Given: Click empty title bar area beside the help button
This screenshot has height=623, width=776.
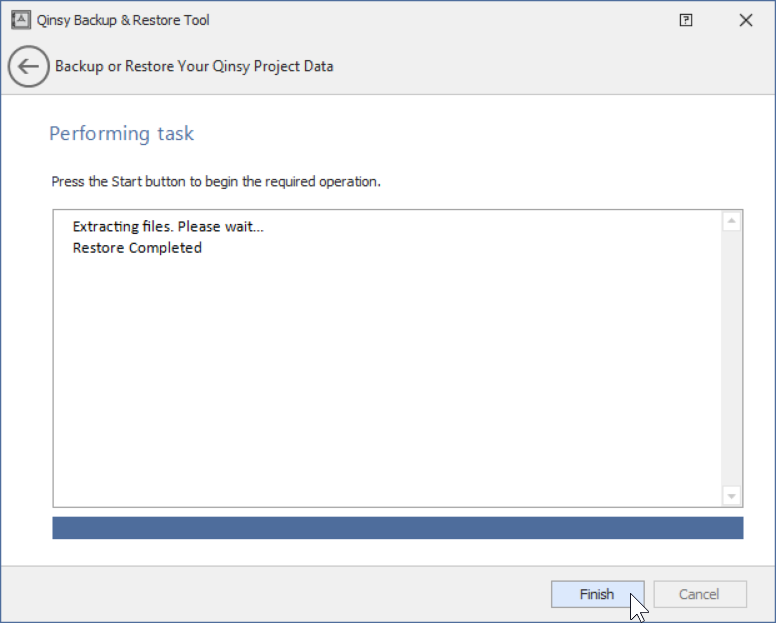Looking at the screenshot, I should (500, 20).
